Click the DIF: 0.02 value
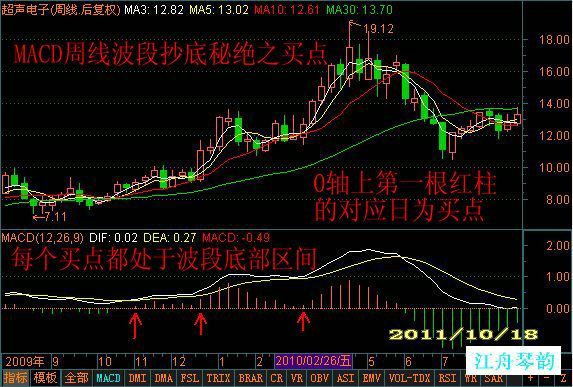 coord(113,238)
